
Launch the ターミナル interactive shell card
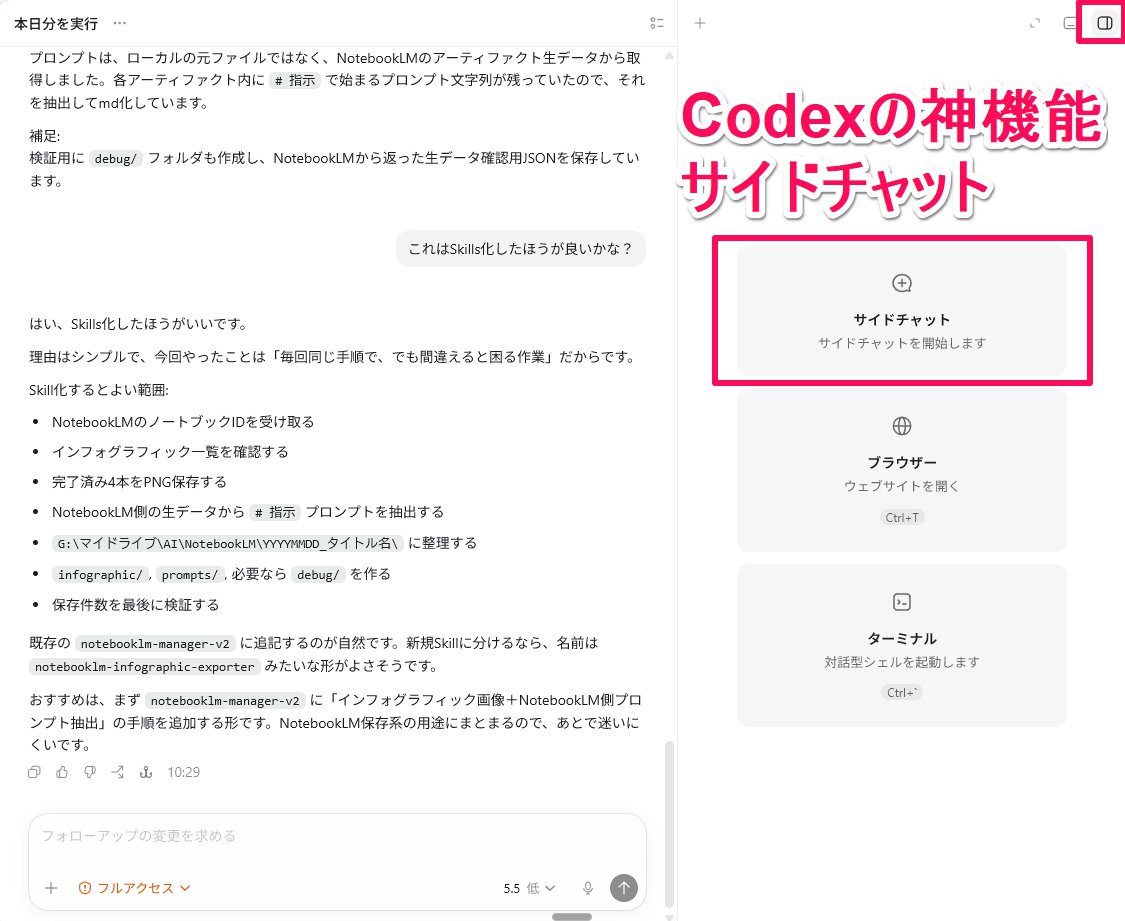pos(902,646)
